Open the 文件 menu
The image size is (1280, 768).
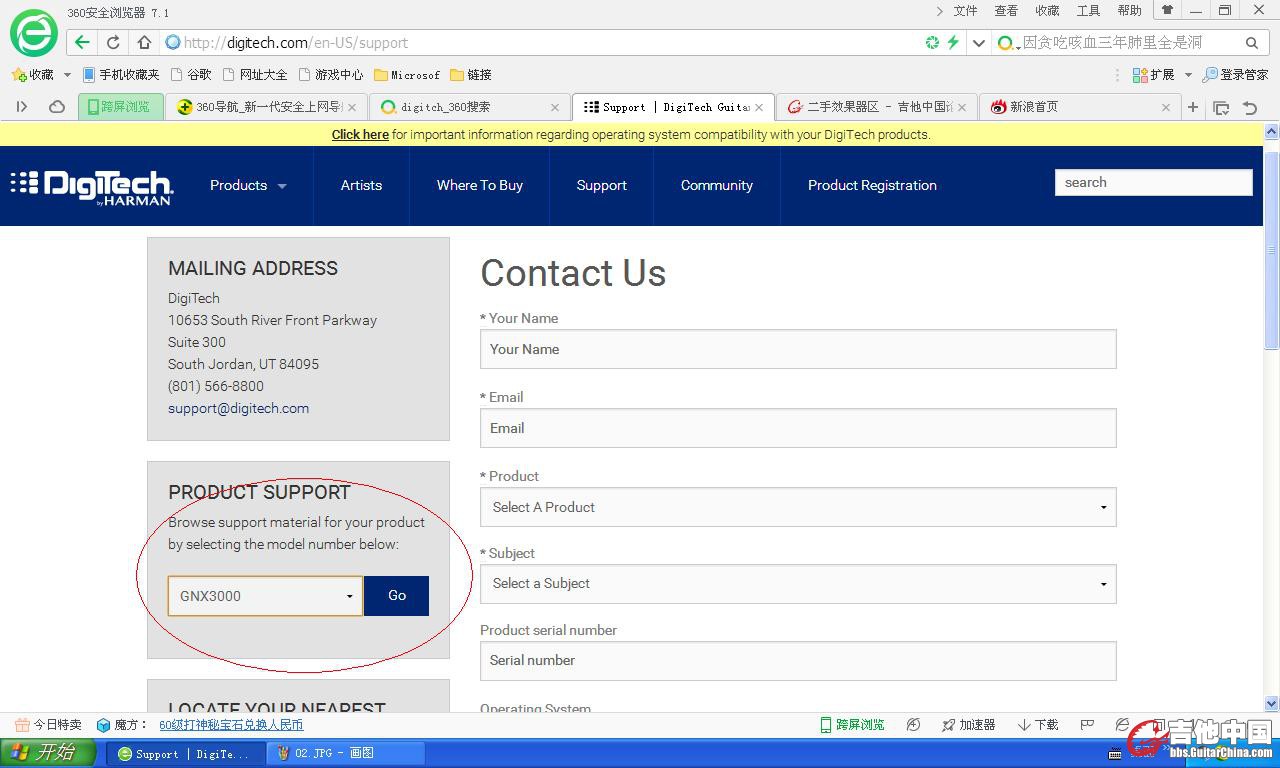965,10
